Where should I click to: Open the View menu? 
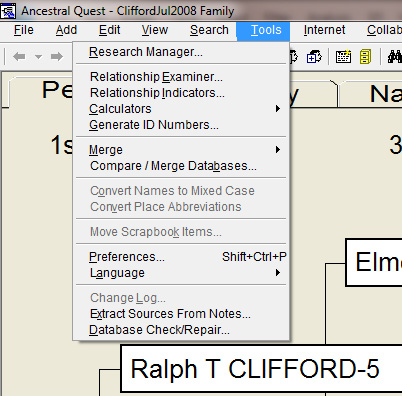(155, 30)
